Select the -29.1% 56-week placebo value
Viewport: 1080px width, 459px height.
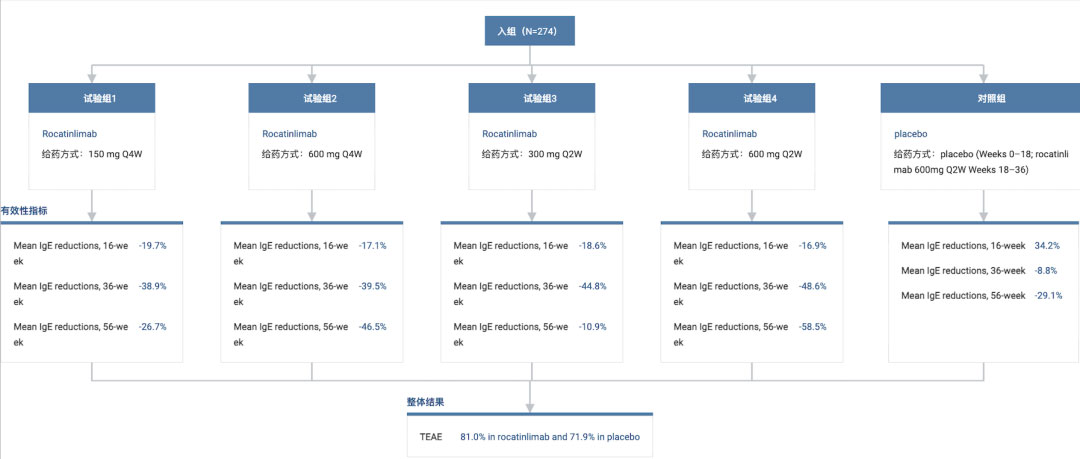pyautogui.click(x=1047, y=297)
